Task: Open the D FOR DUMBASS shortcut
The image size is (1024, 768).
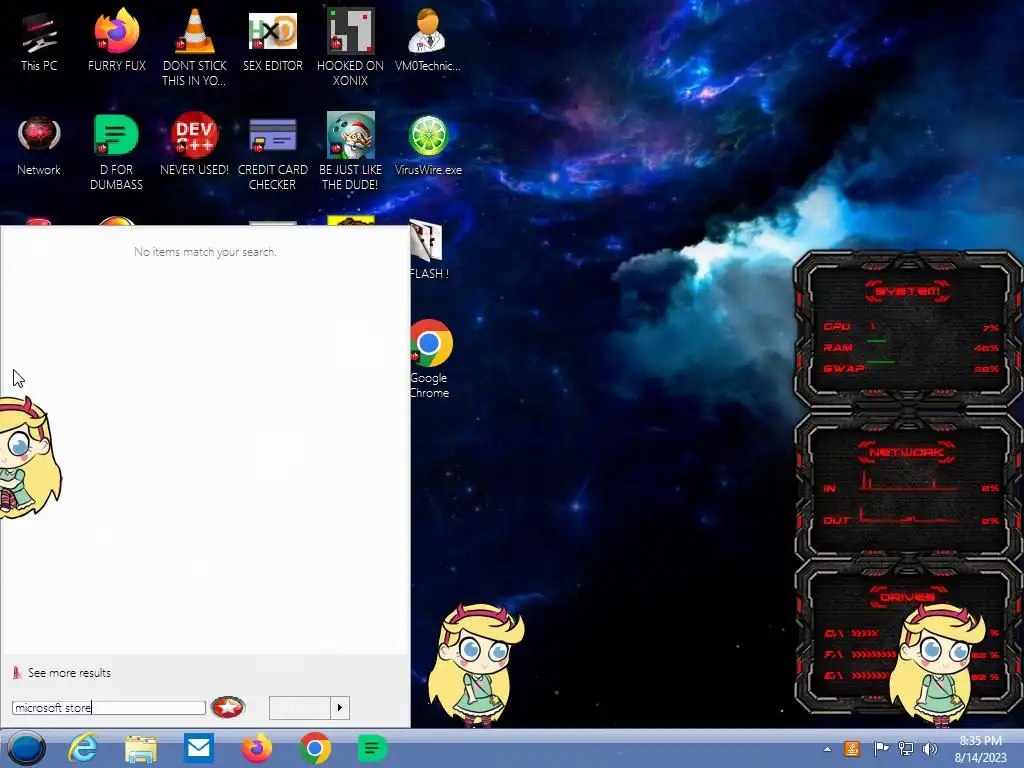Action: tap(116, 152)
